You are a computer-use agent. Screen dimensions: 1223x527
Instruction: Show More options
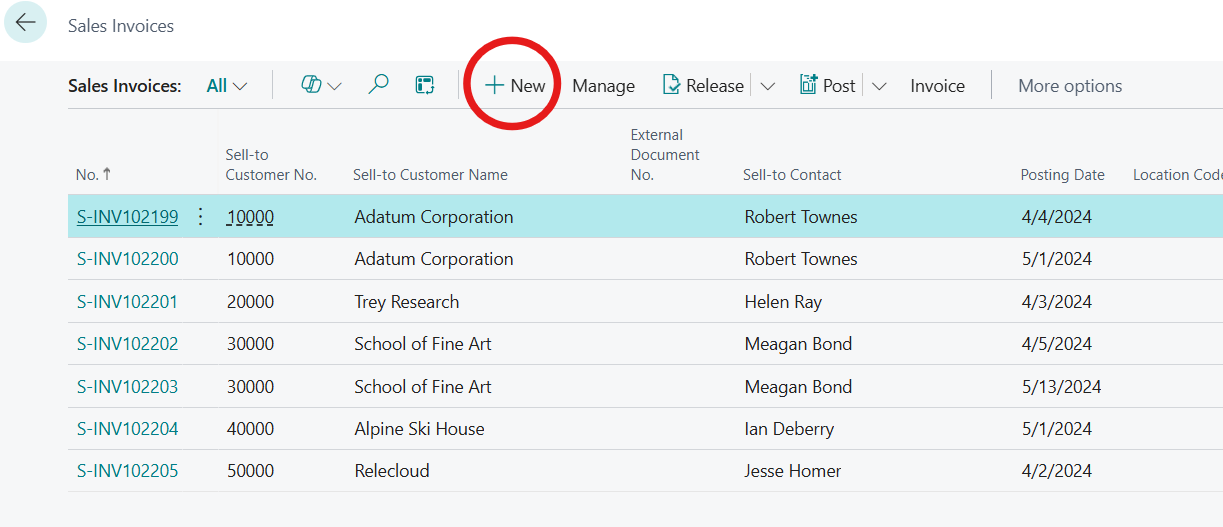point(1070,86)
